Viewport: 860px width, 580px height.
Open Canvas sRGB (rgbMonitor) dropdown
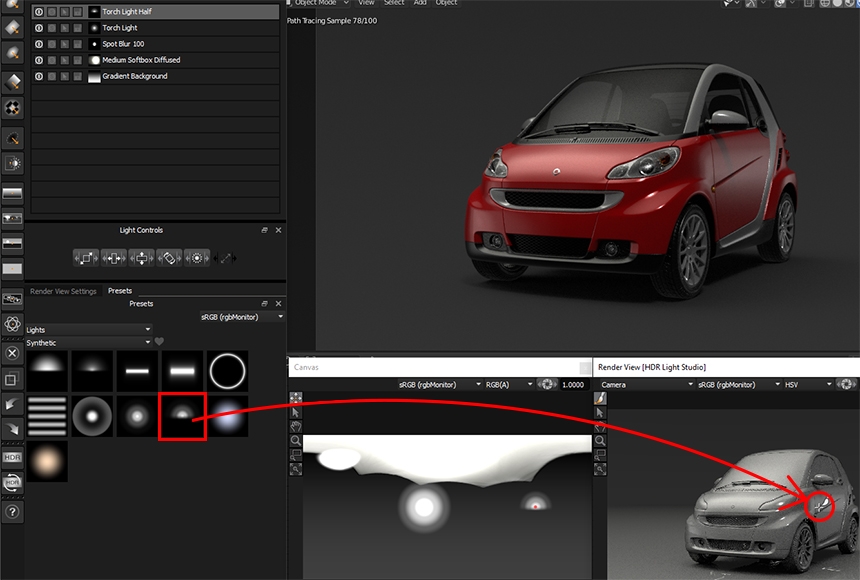click(440, 385)
